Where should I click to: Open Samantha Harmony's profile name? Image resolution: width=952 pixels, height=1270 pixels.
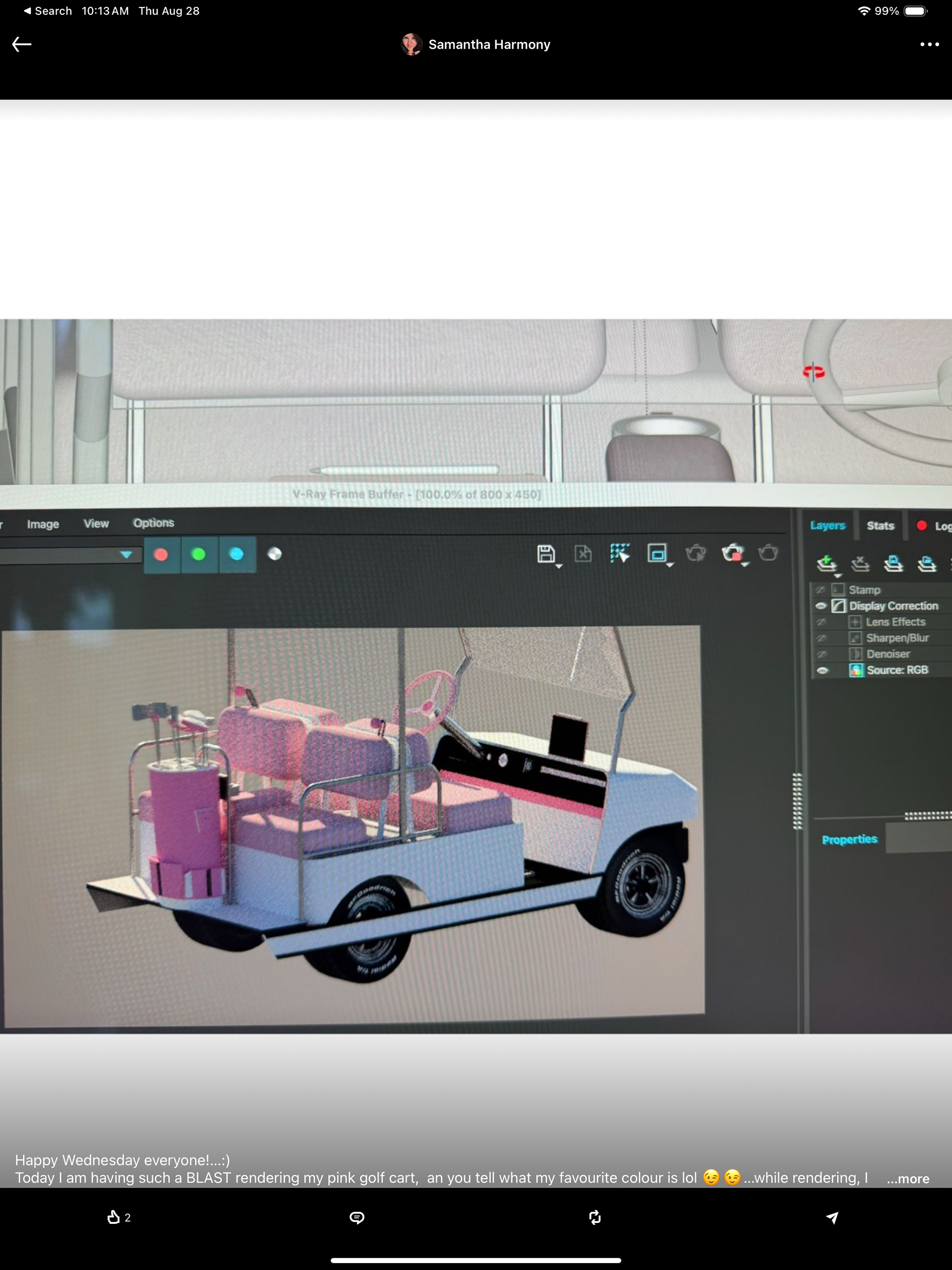[x=489, y=44]
